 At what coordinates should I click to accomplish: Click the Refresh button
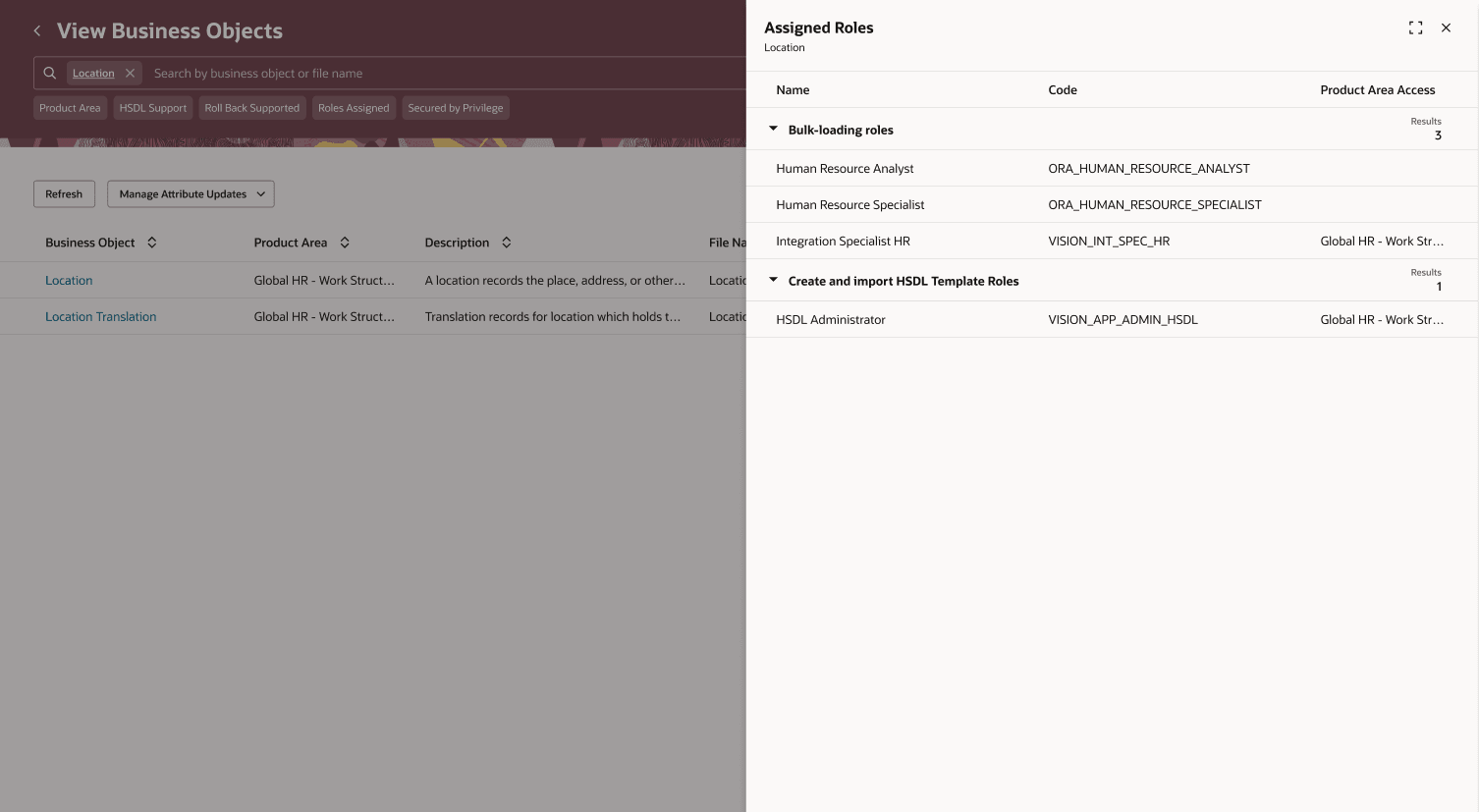(x=64, y=193)
